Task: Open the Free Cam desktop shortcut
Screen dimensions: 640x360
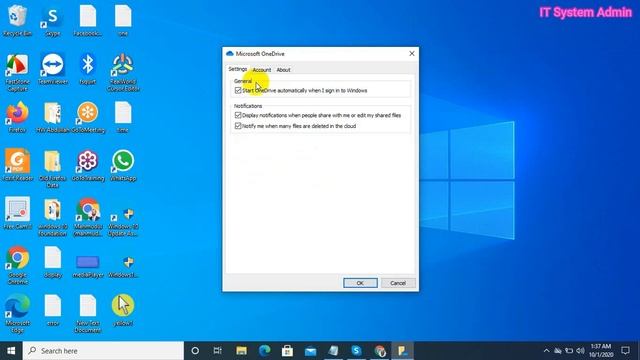Action: 17,213
